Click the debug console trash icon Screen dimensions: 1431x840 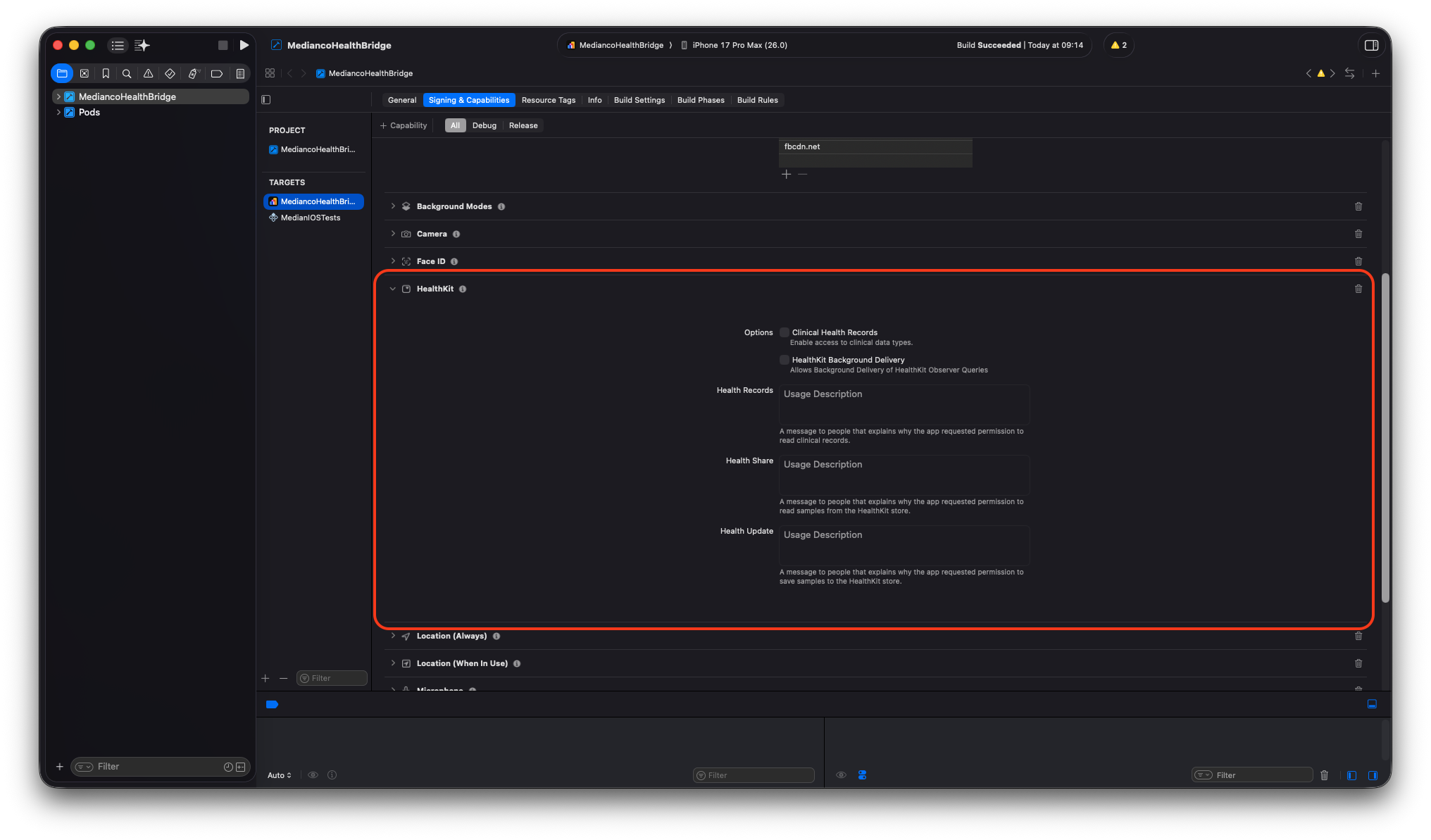pyautogui.click(x=1324, y=775)
